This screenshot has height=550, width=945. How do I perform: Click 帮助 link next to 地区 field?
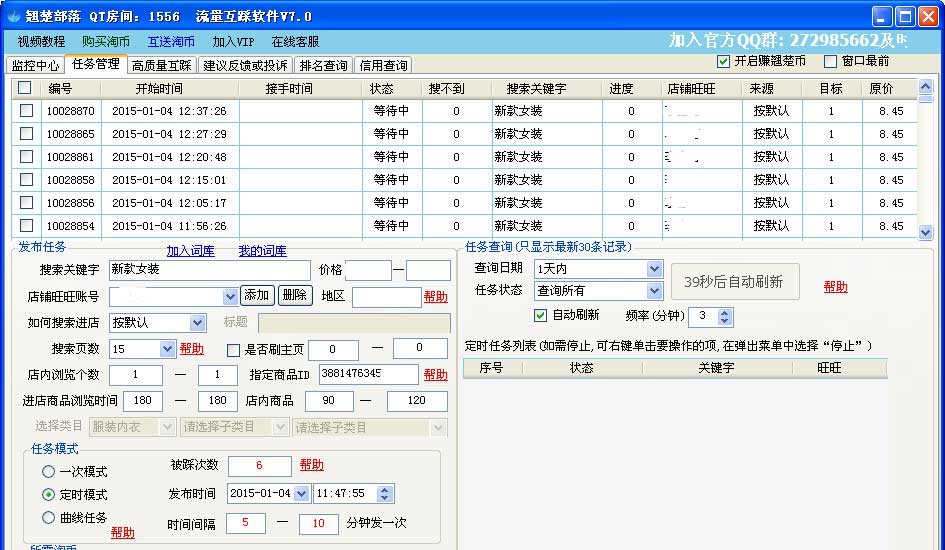pyautogui.click(x=435, y=296)
